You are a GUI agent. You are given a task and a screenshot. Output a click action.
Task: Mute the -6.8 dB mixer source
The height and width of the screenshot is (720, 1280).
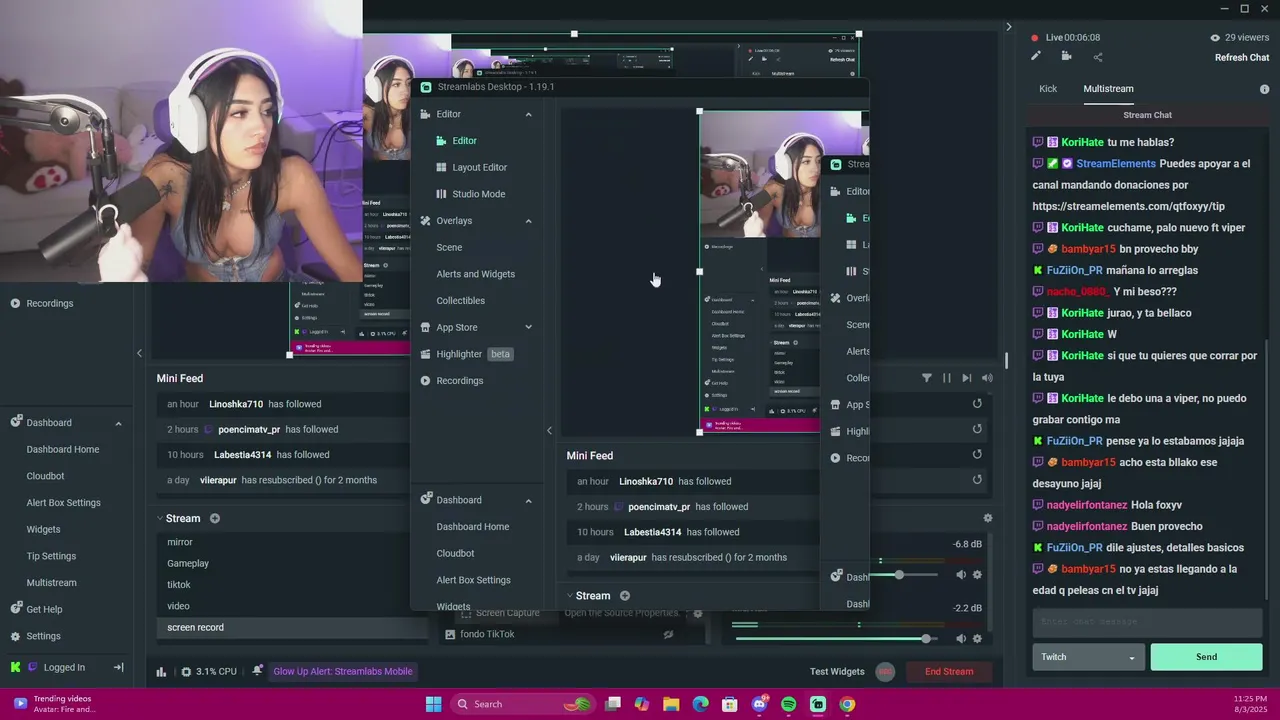(961, 575)
